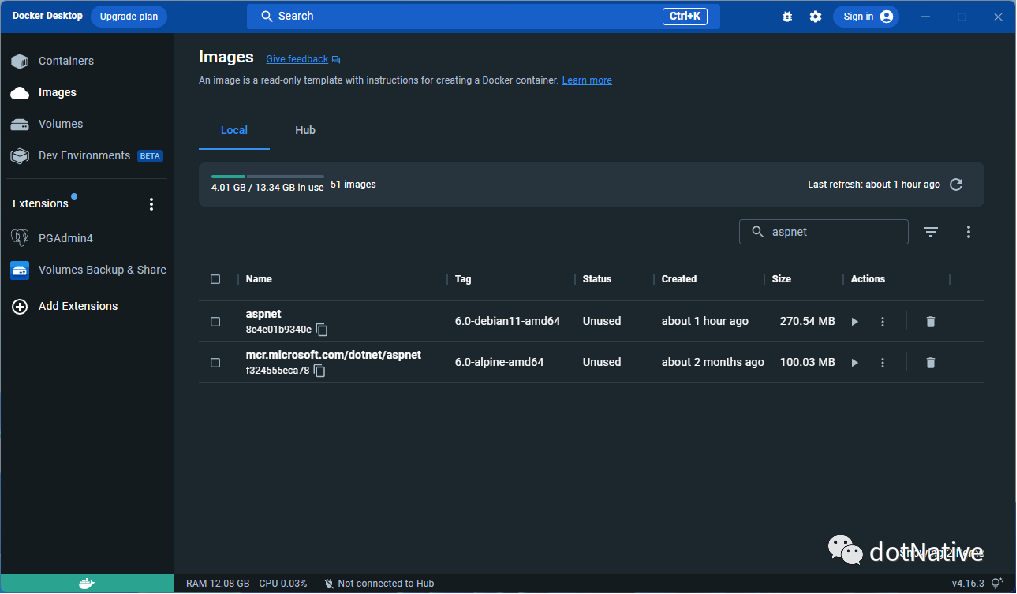
Task: Open PGAdmin4 extension entry
Action: pos(66,238)
